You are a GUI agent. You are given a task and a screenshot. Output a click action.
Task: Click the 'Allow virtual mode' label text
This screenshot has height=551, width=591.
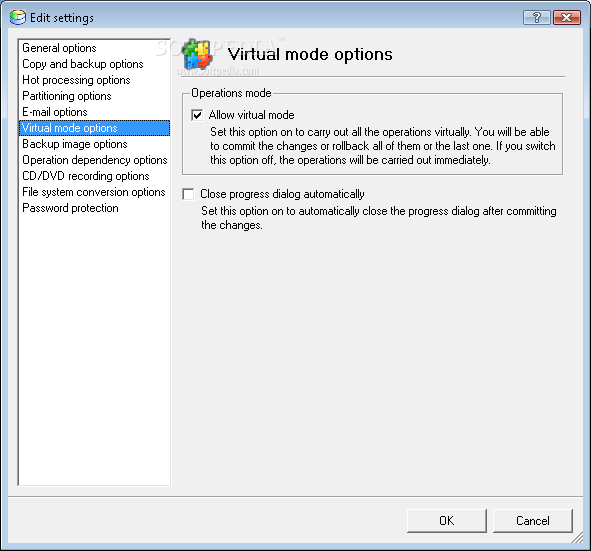(251, 115)
